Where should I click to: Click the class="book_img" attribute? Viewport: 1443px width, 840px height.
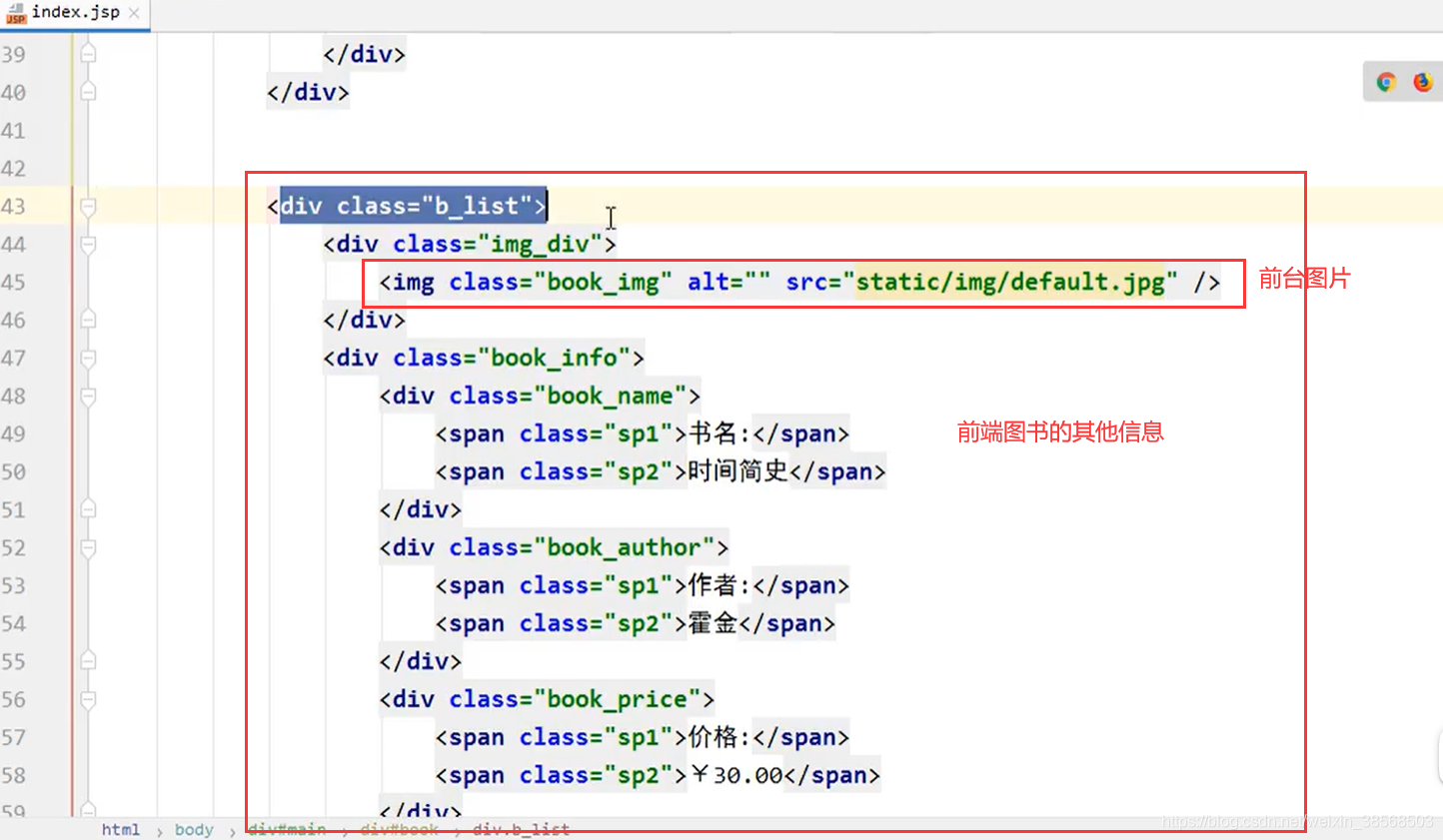click(x=561, y=282)
